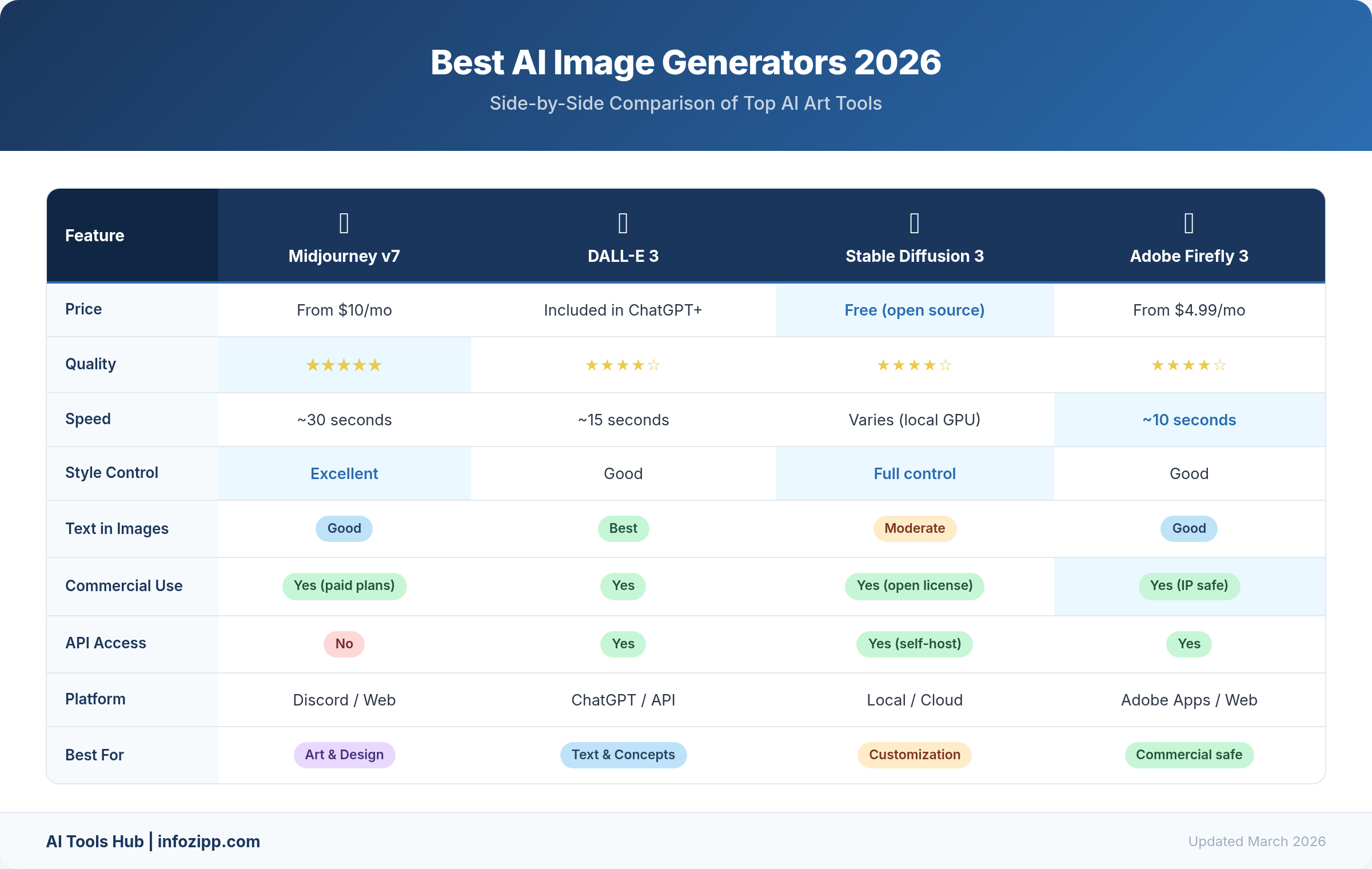The height and width of the screenshot is (869, 1372).
Task: Select the five-star rating for Midjourney v7
Action: coord(344,365)
